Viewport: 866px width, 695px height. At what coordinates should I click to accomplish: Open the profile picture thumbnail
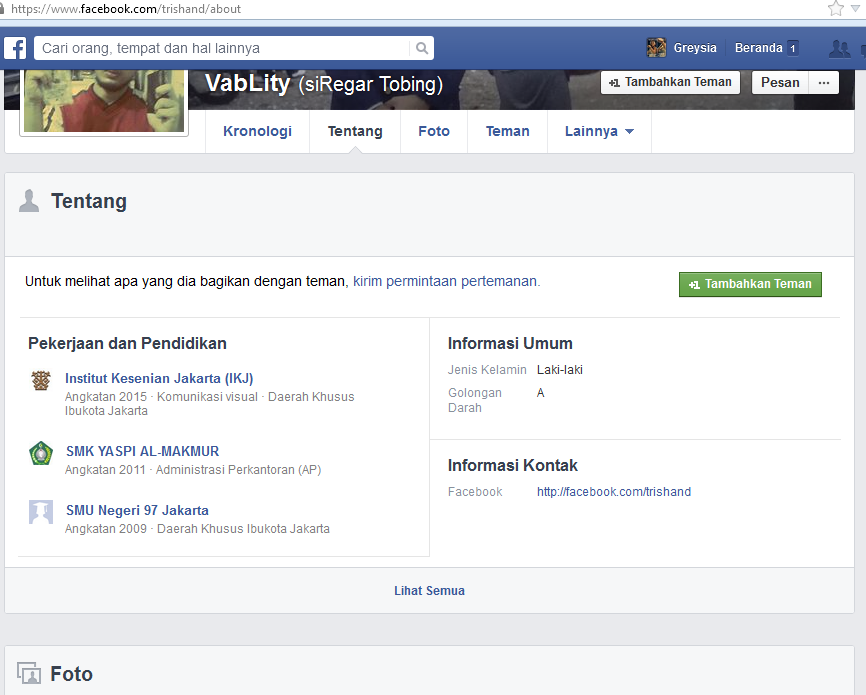104,101
